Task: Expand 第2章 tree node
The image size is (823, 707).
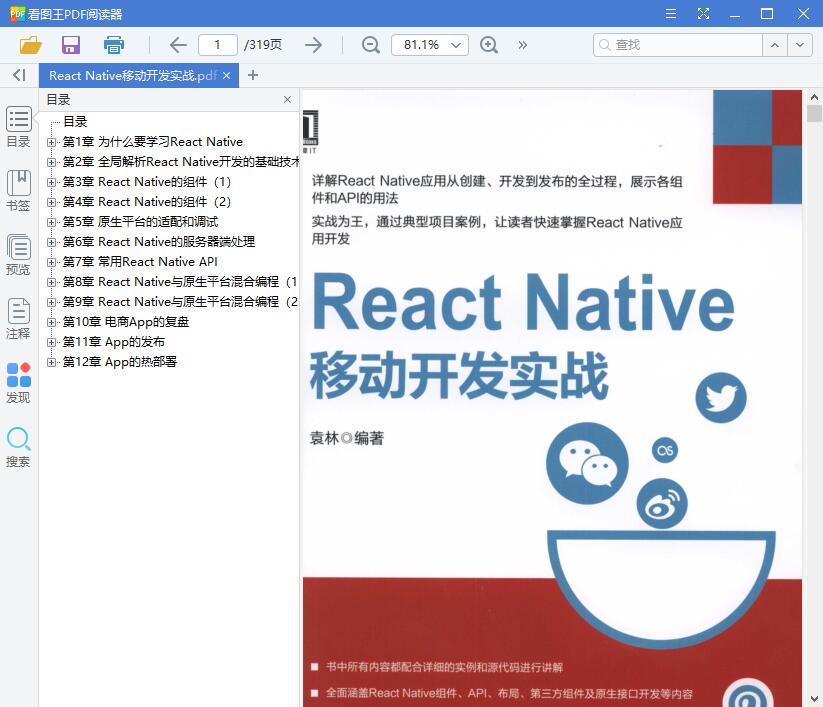Action: (51, 162)
